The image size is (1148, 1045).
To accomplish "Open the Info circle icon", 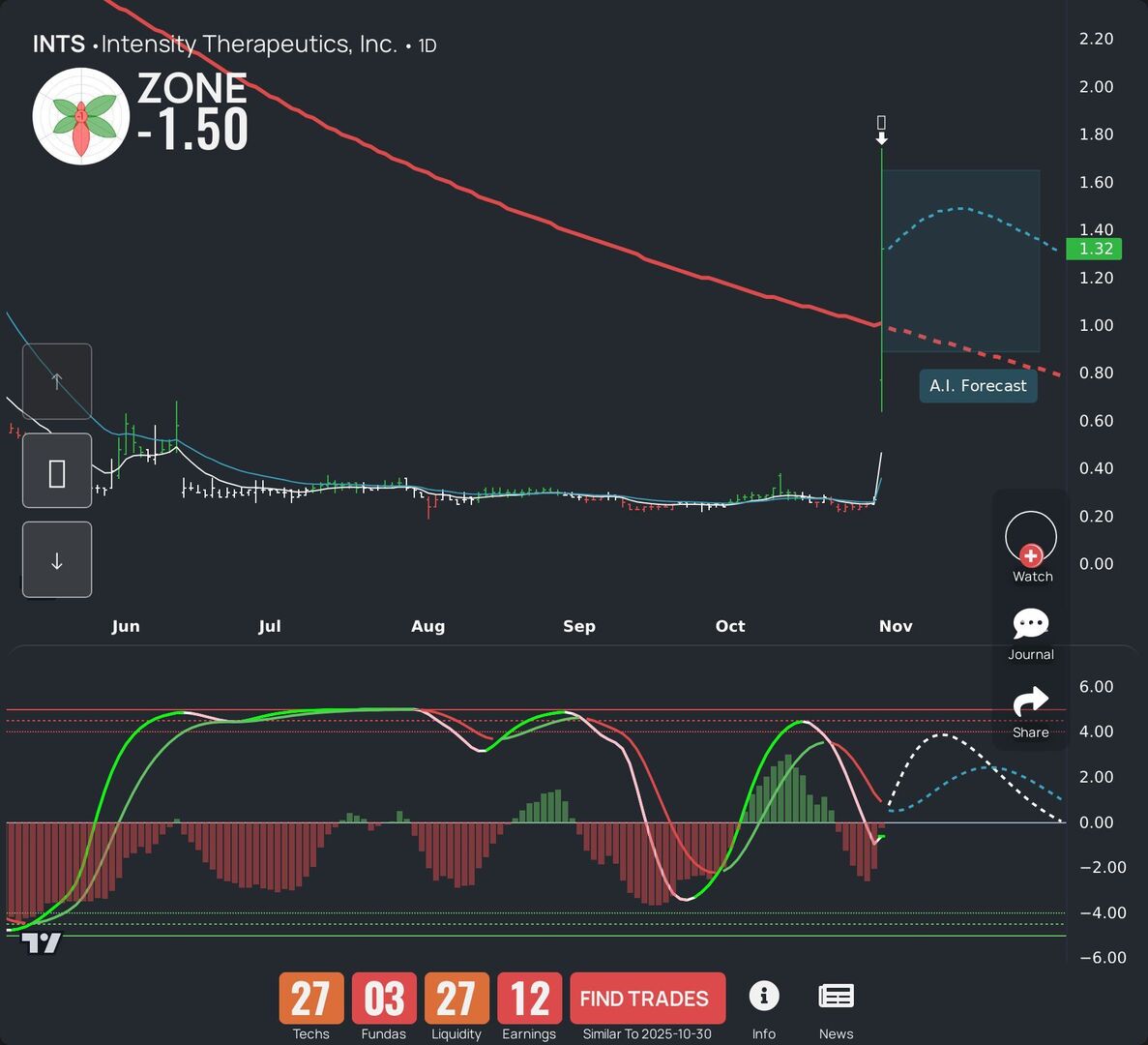I will click(764, 996).
